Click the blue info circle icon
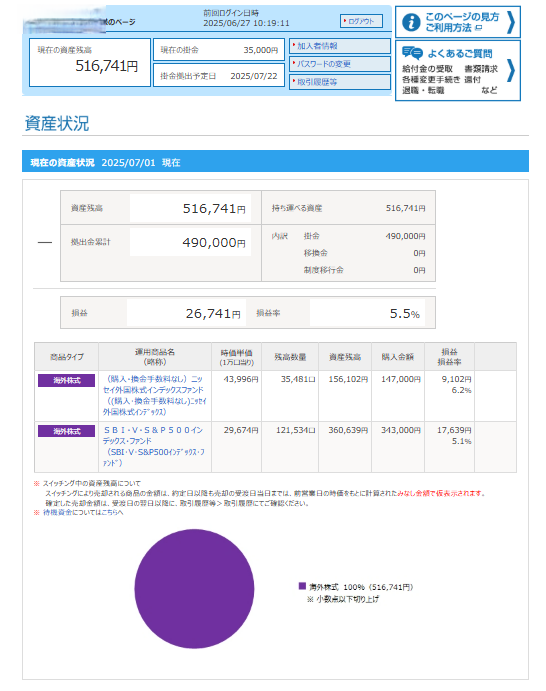Screen dimensions: 546x691 [x=411, y=22]
